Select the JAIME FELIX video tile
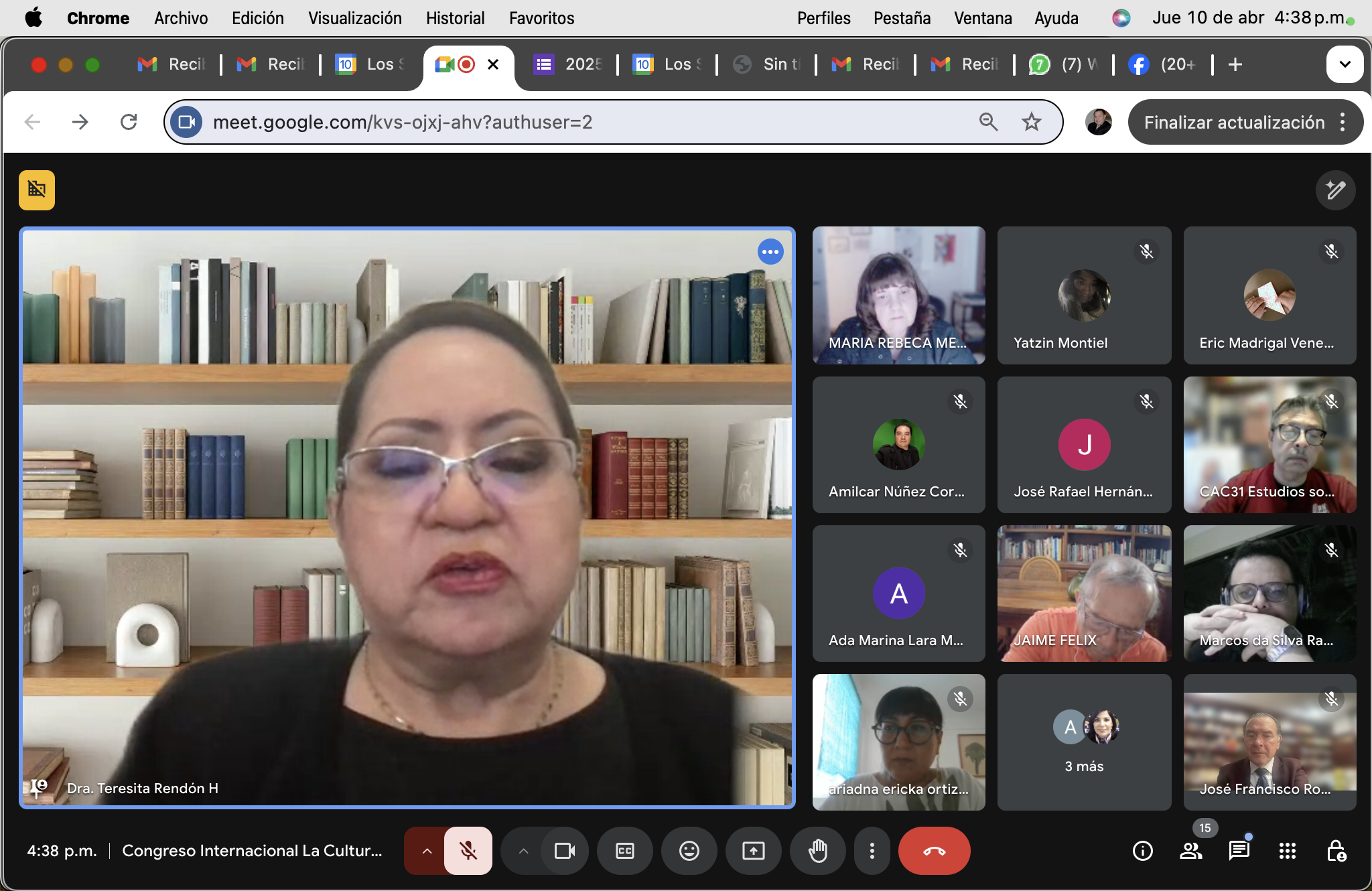1372x891 pixels. 1084,594
